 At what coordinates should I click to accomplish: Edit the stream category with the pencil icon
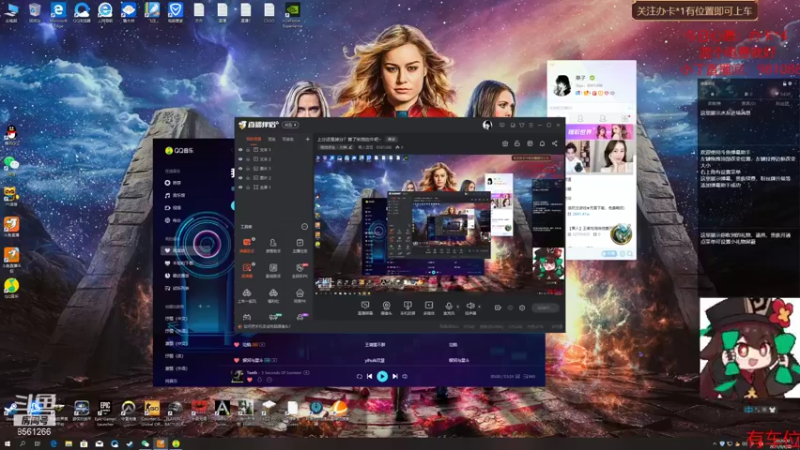[351, 147]
